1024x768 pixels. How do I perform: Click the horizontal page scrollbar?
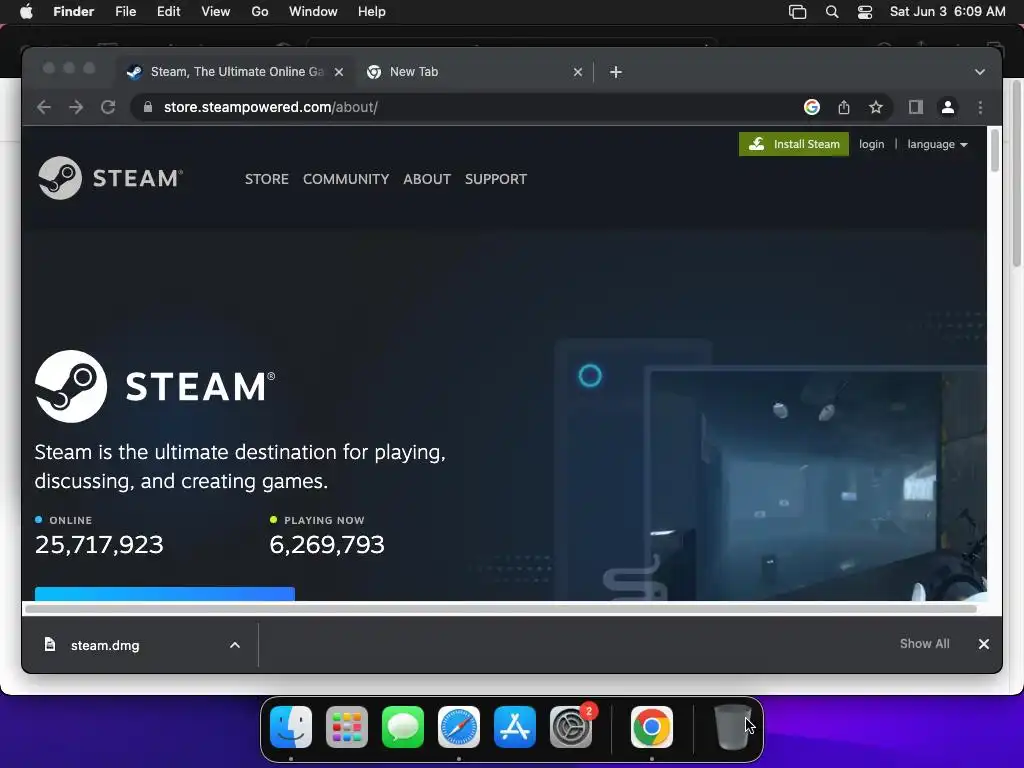501,609
